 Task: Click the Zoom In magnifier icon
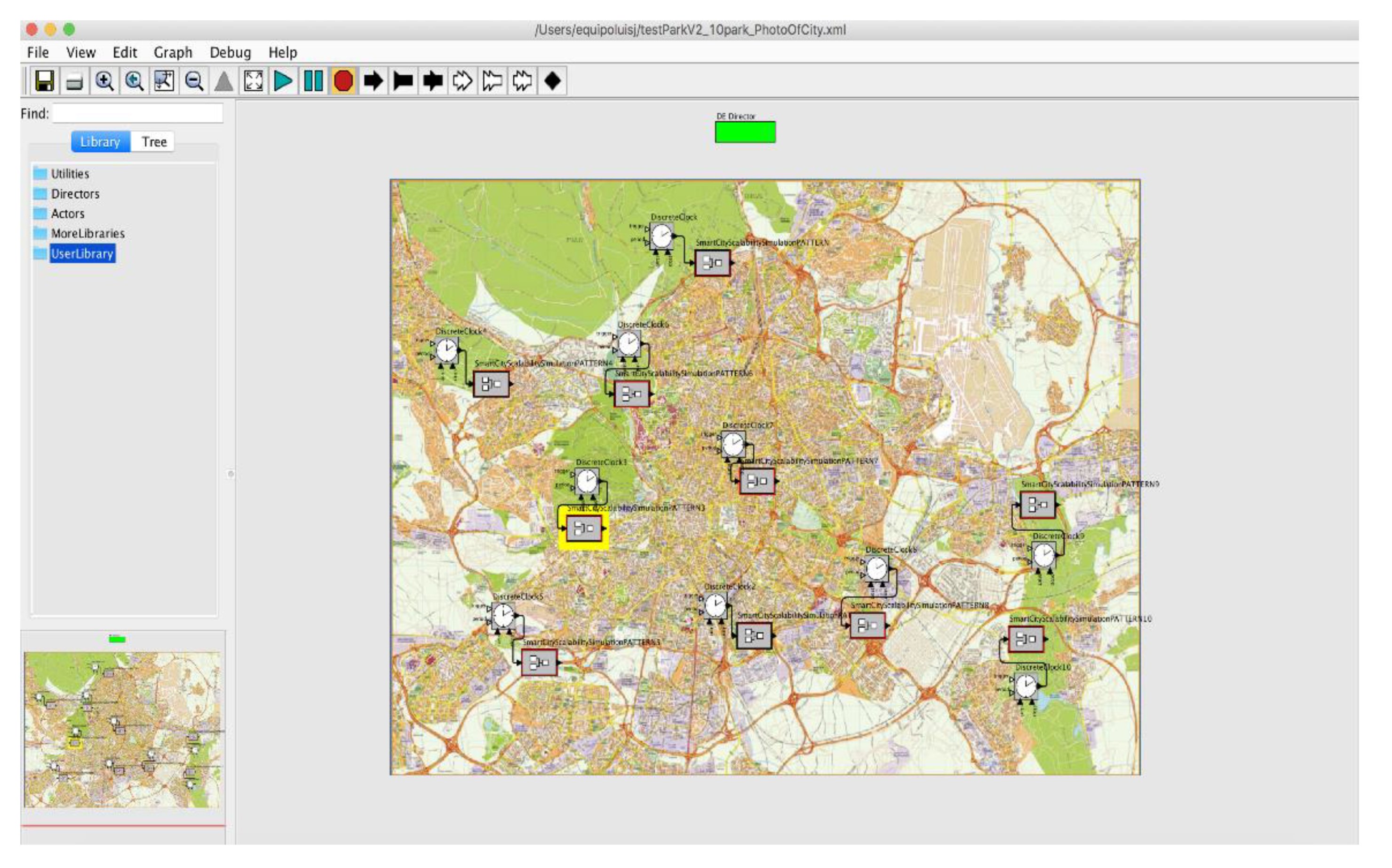click(104, 81)
